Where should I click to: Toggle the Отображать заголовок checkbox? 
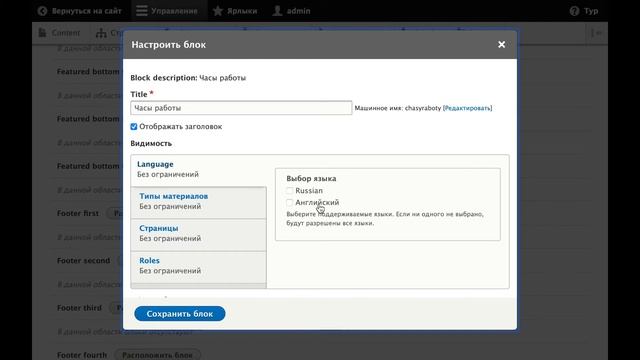[134, 127]
